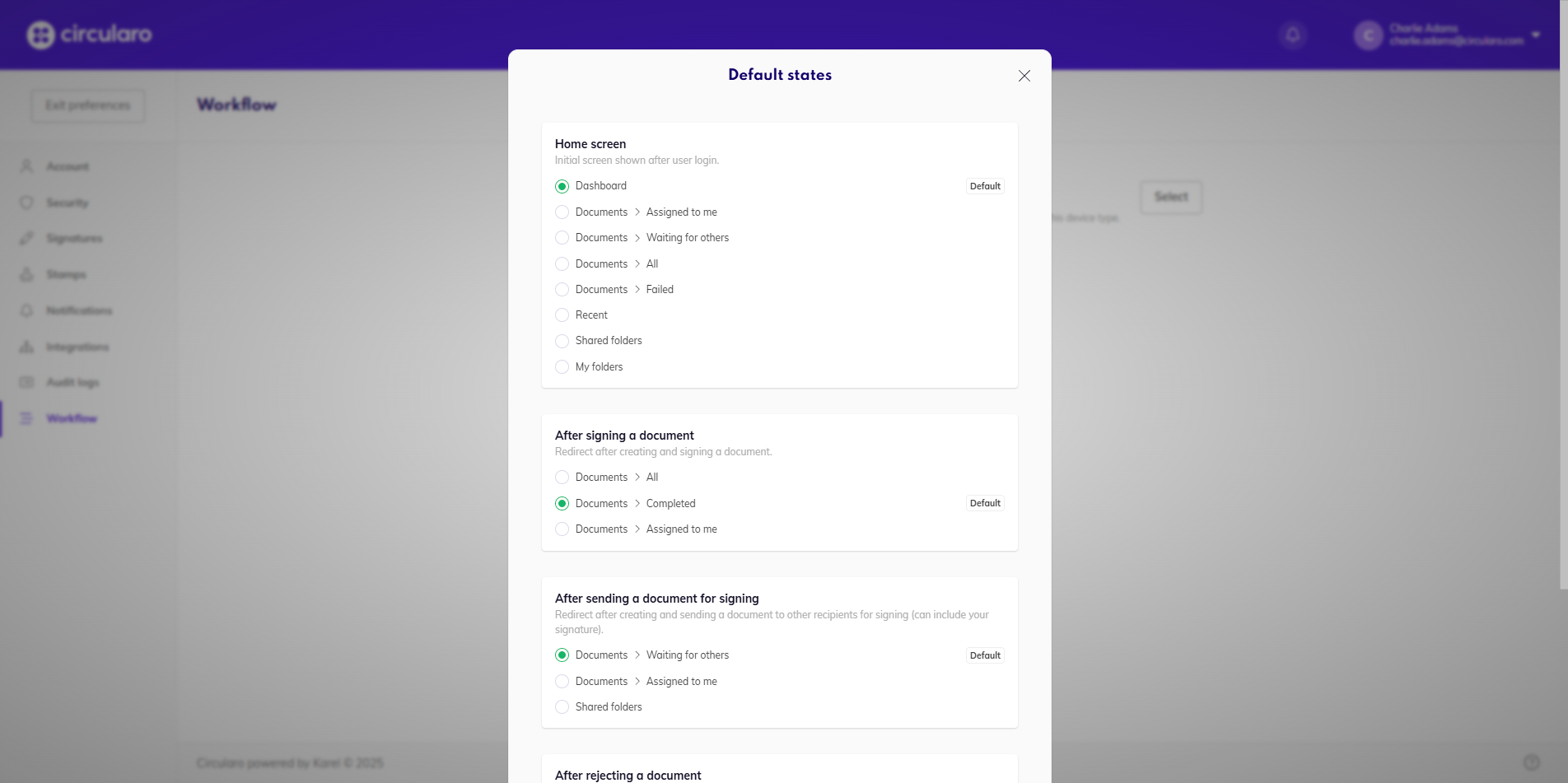Viewport: 1568px width, 783px height.
Task: Open the Notifications menu item
Action: tap(79, 310)
